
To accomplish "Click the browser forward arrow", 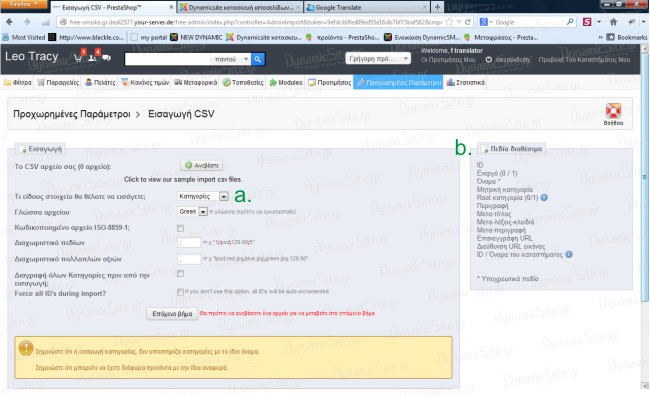I will pyautogui.click(x=27, y=22).
